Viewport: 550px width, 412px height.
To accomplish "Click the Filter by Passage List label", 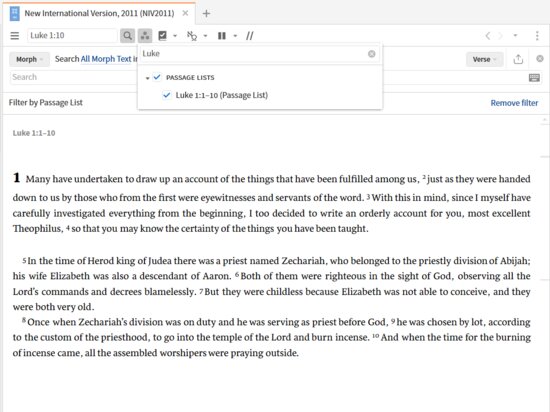I will (x=46, y=103).
